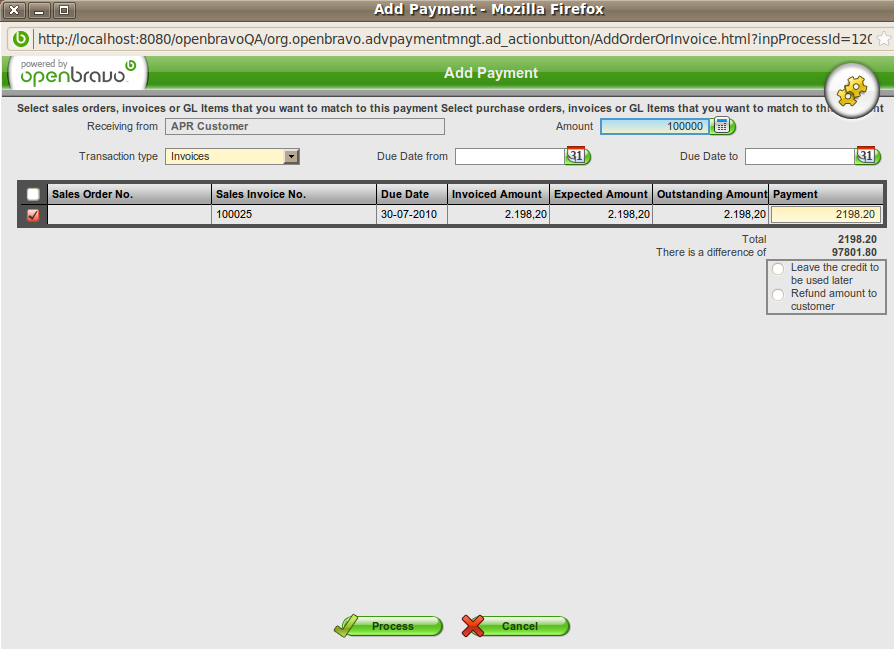The height and width of the screenshot is (649, 894).
Task: Click the Sales Invoice No. column header
Action: pos(294,194)
